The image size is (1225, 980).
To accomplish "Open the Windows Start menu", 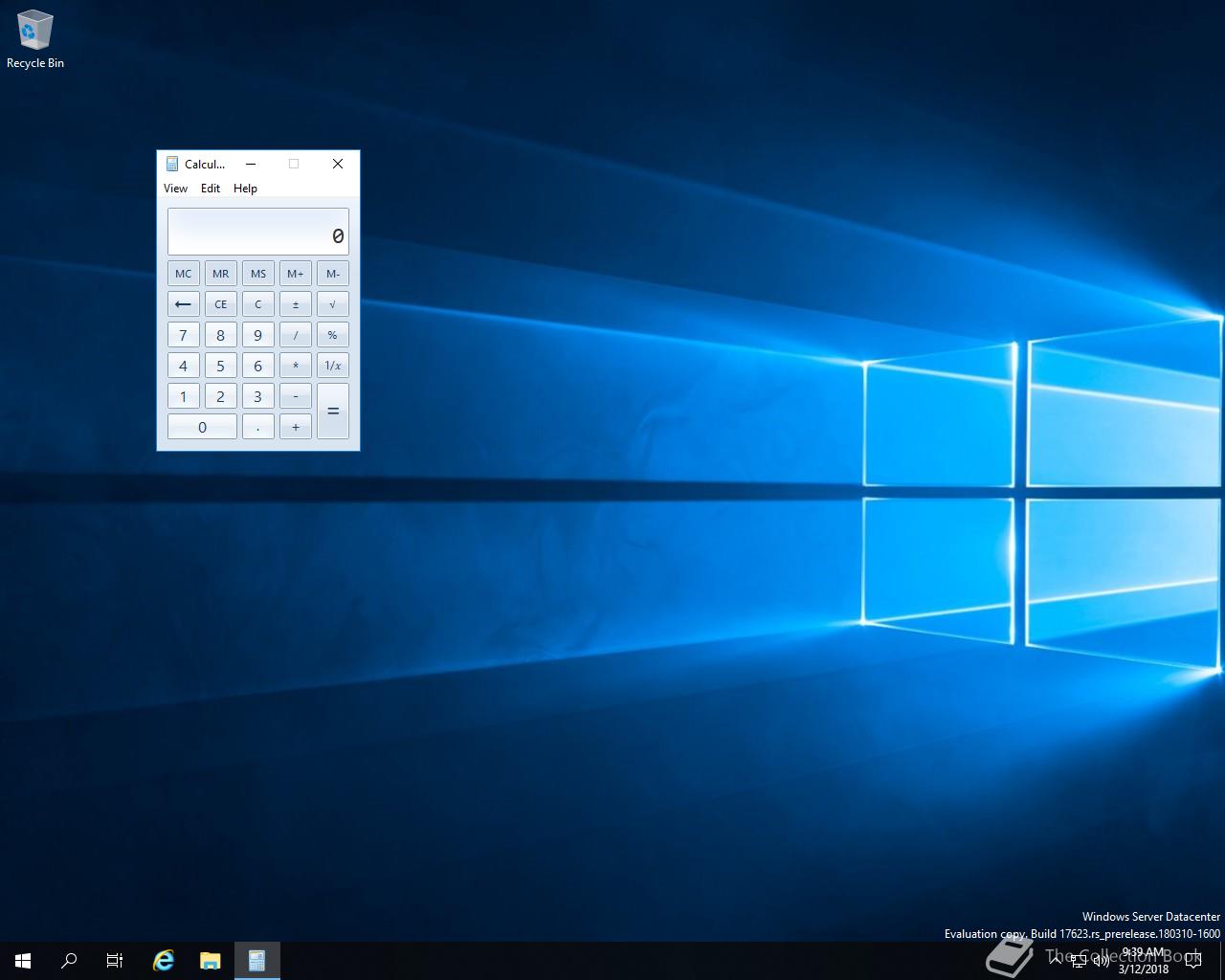I will (23, 961).
